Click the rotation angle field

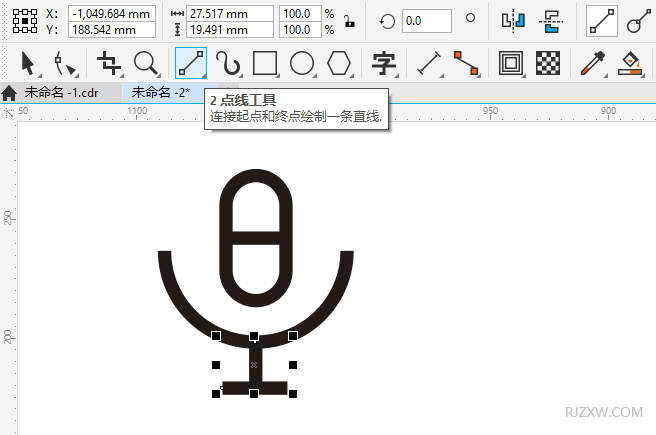pos(426,20)
